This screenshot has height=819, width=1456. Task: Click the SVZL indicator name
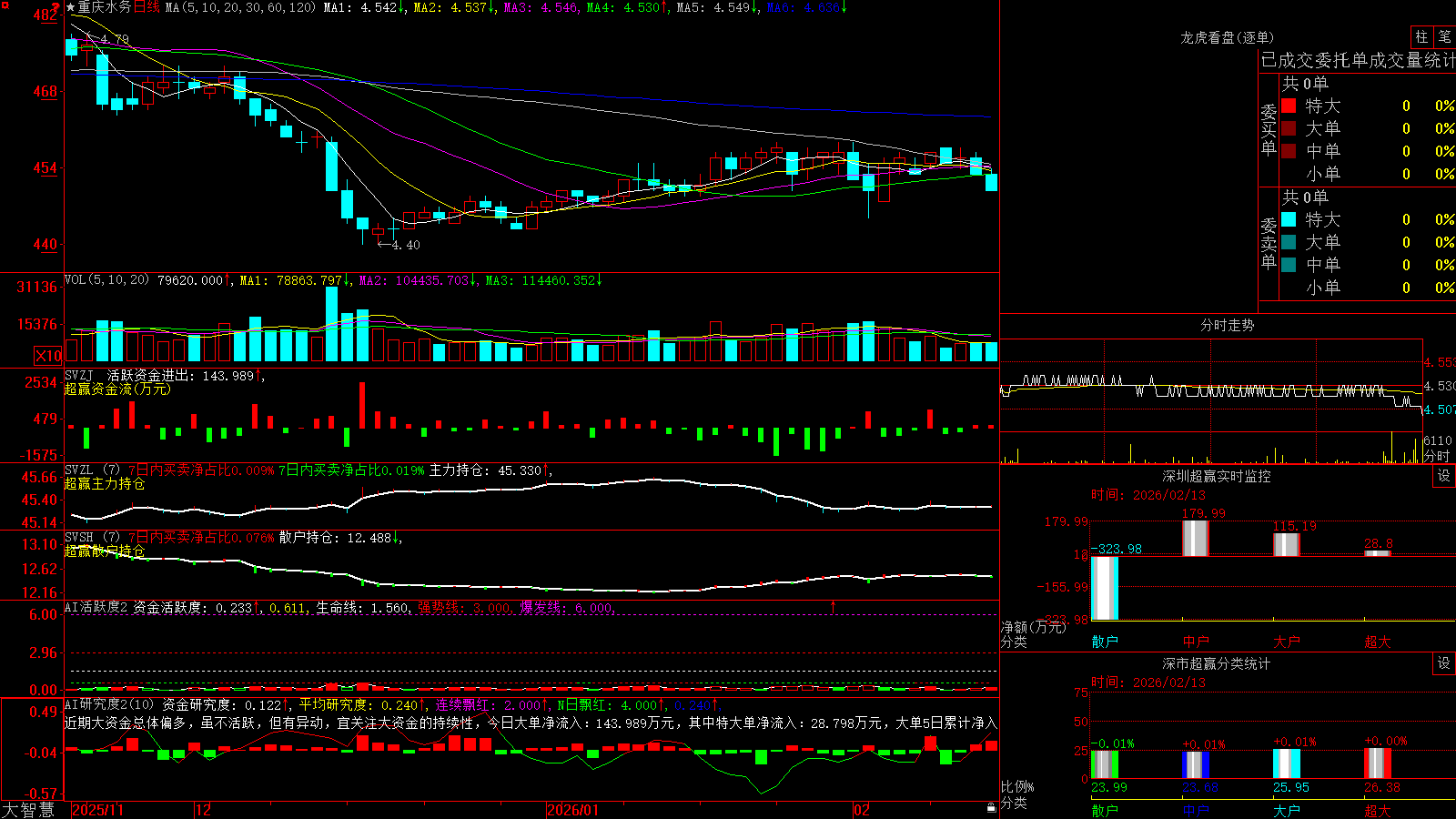[79, 470]
